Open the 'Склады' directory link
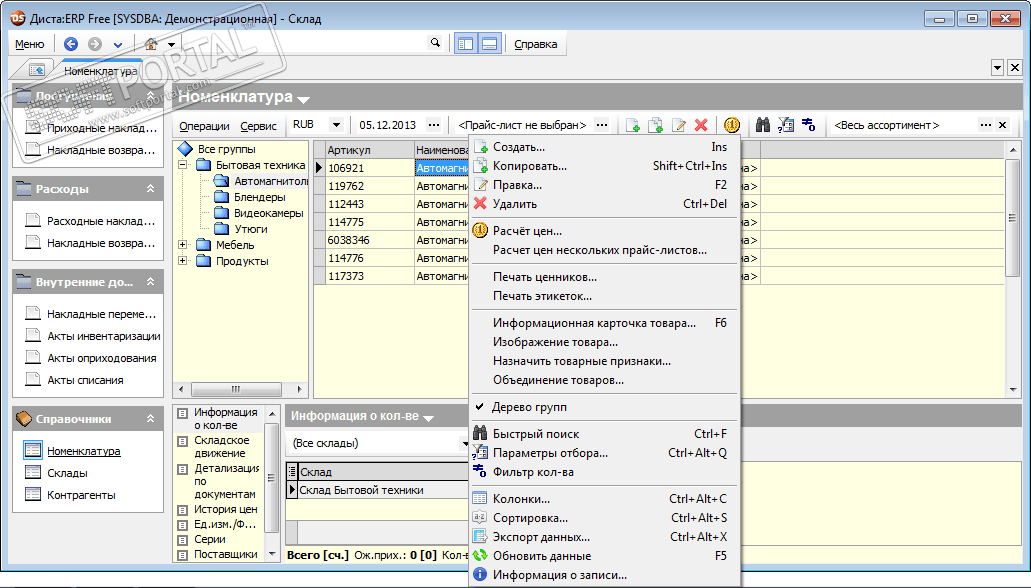Screen dimensions: 1031x588 (67, 473)
